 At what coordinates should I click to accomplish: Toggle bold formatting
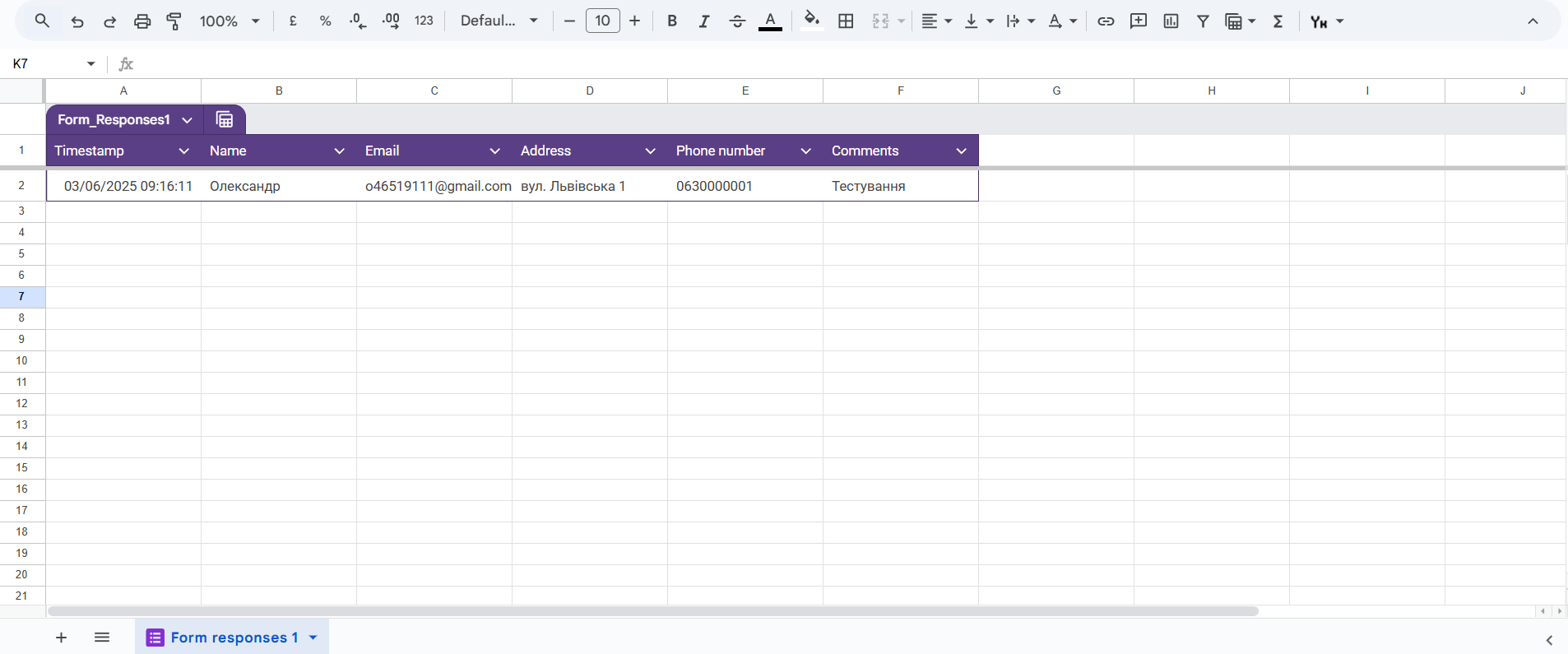[672, 21]
